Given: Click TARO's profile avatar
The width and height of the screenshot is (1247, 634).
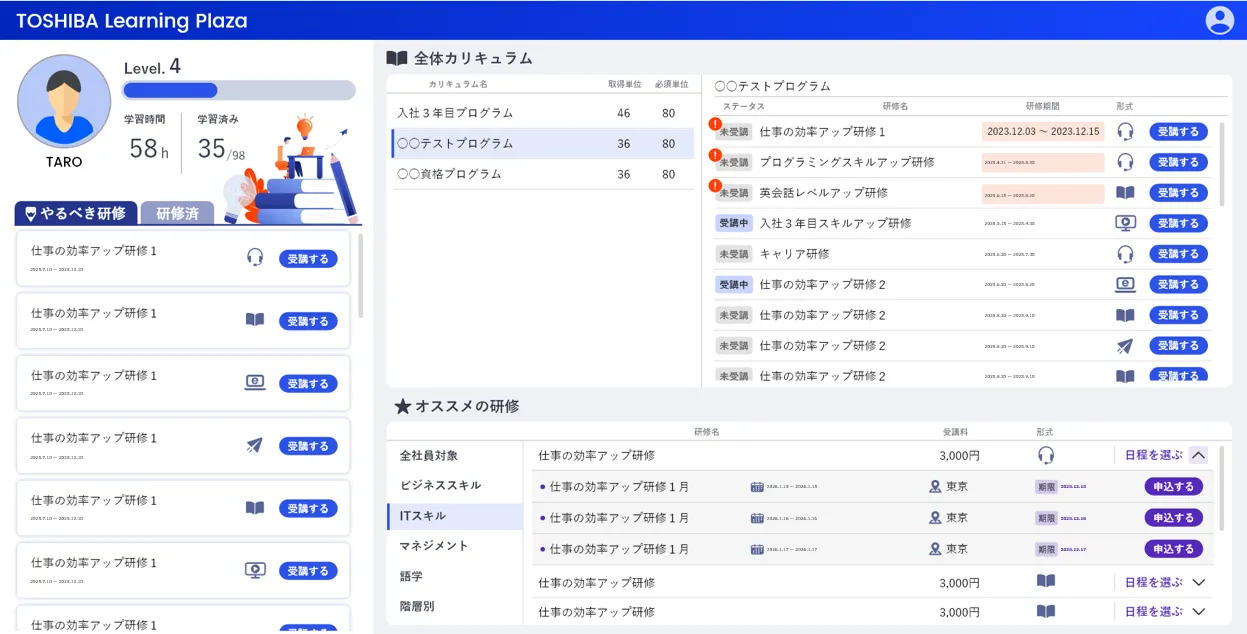Looking at the screenshot, I should (64, 101).
